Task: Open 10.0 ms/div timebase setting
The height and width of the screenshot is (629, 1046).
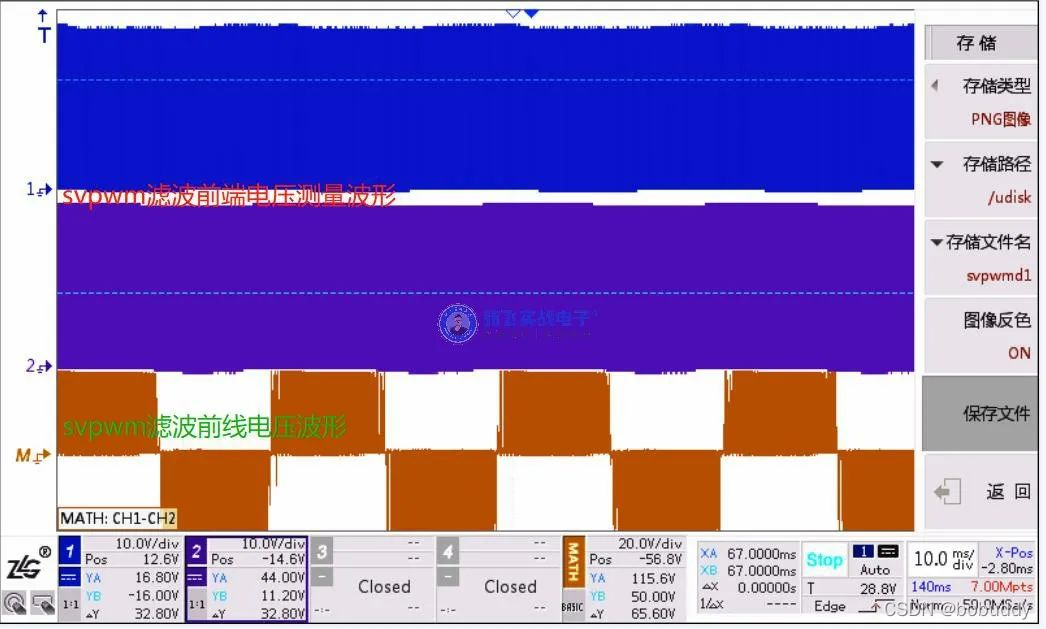Action: pos(943,559)
